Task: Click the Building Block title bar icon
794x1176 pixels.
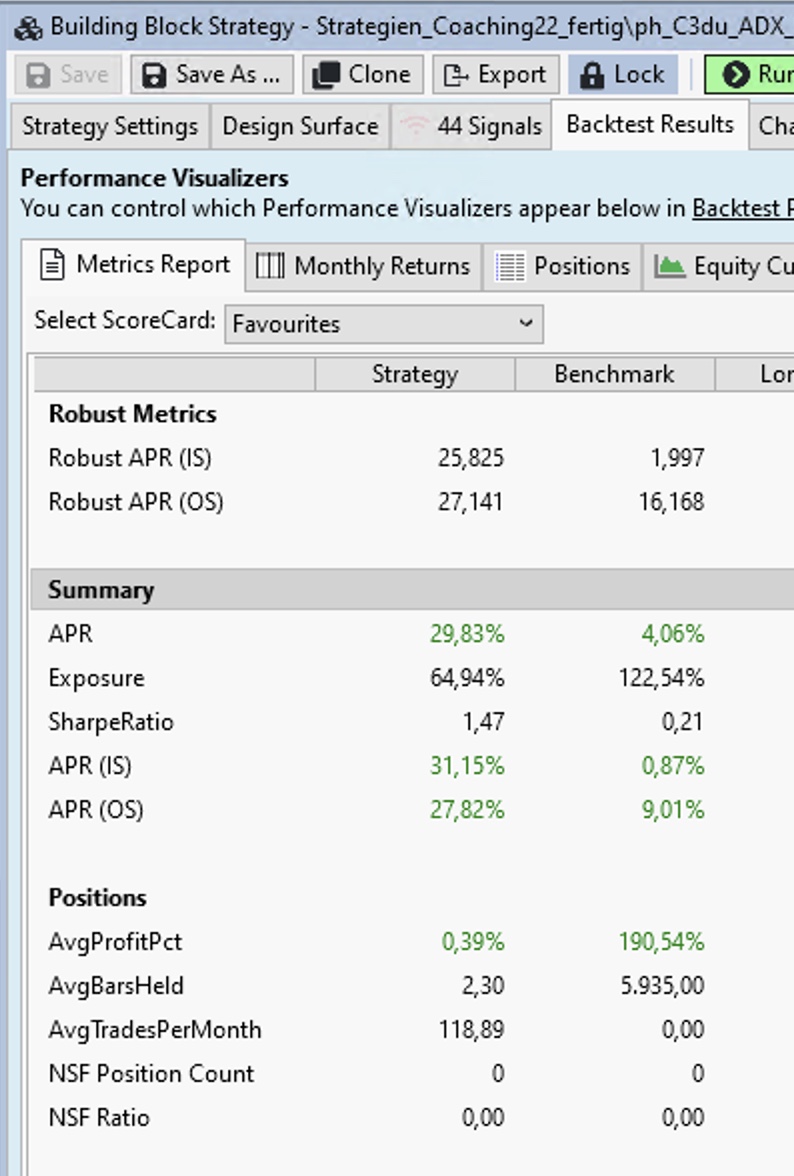Action: pyautogui.click(x=27, y=26)
